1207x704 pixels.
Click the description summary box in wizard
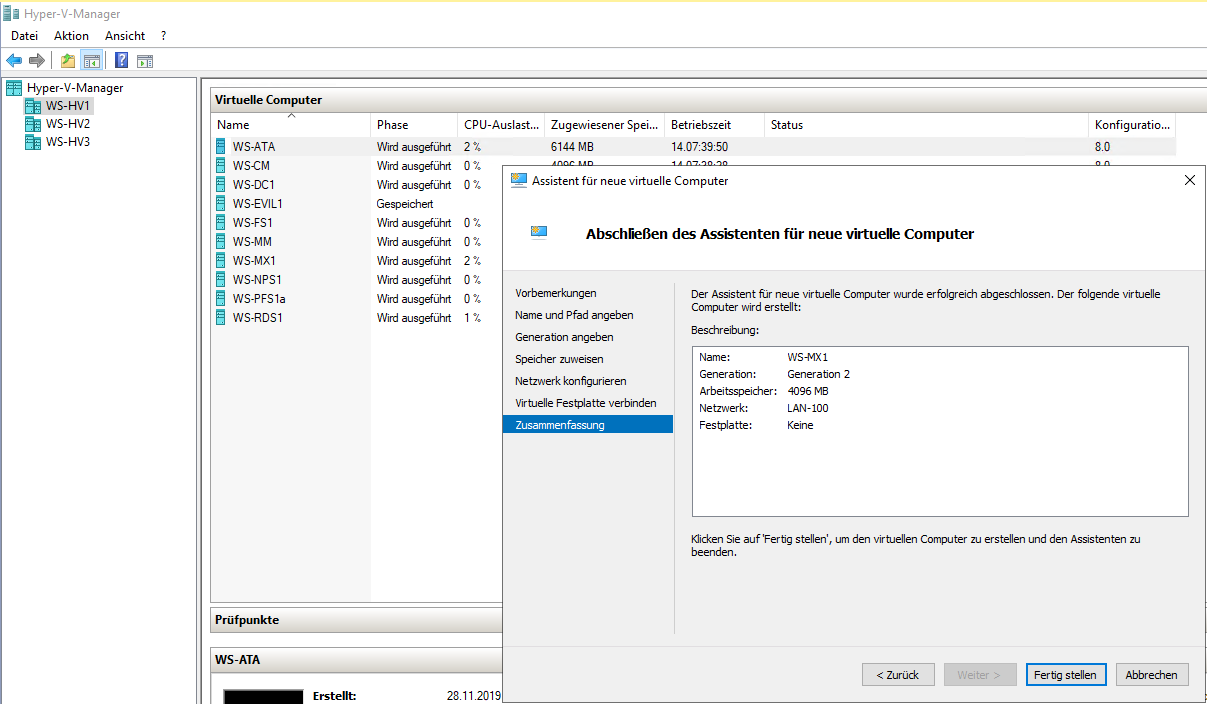click(940, 431)
